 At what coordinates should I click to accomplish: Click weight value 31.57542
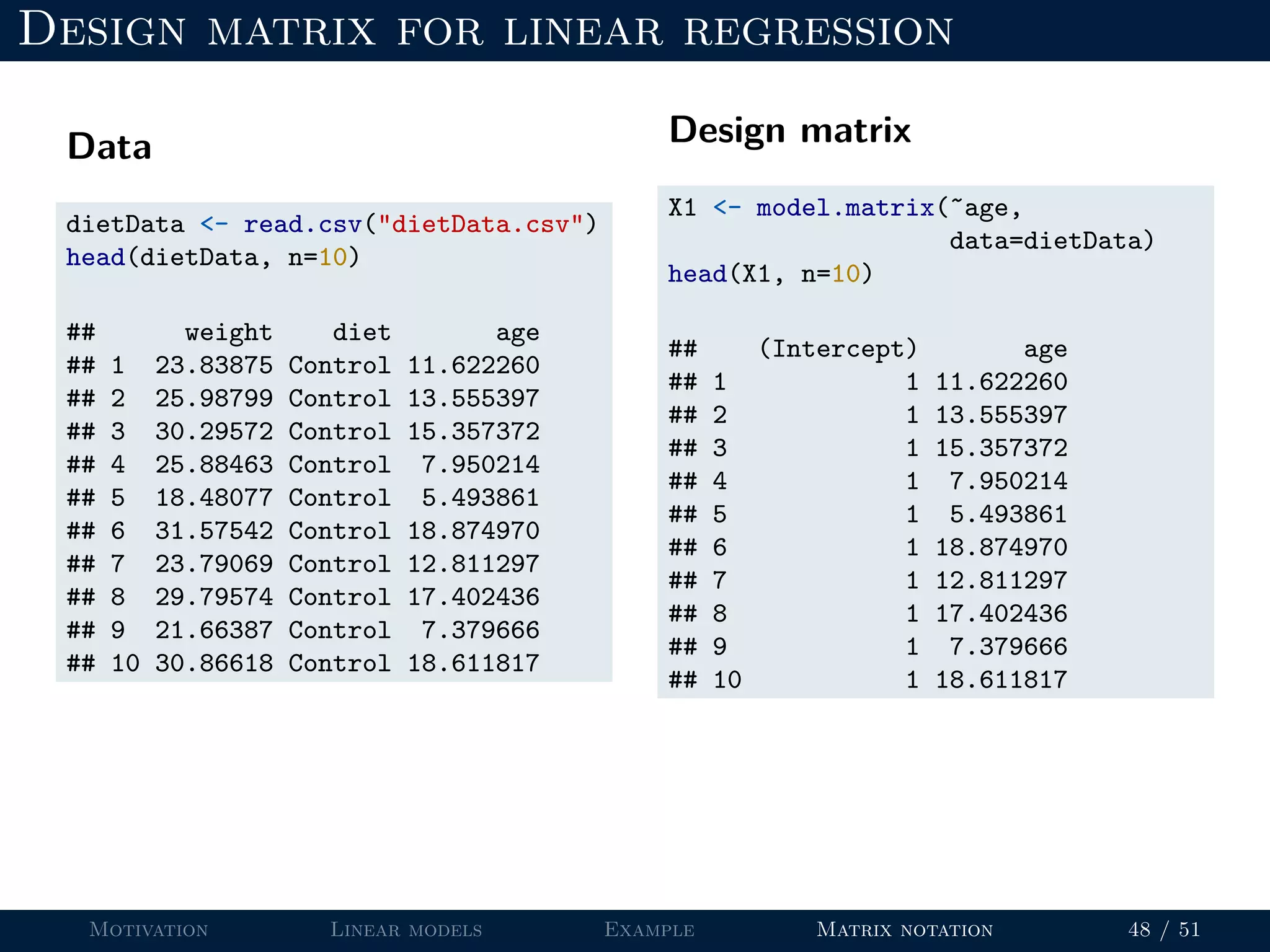(x=214, y=531)
